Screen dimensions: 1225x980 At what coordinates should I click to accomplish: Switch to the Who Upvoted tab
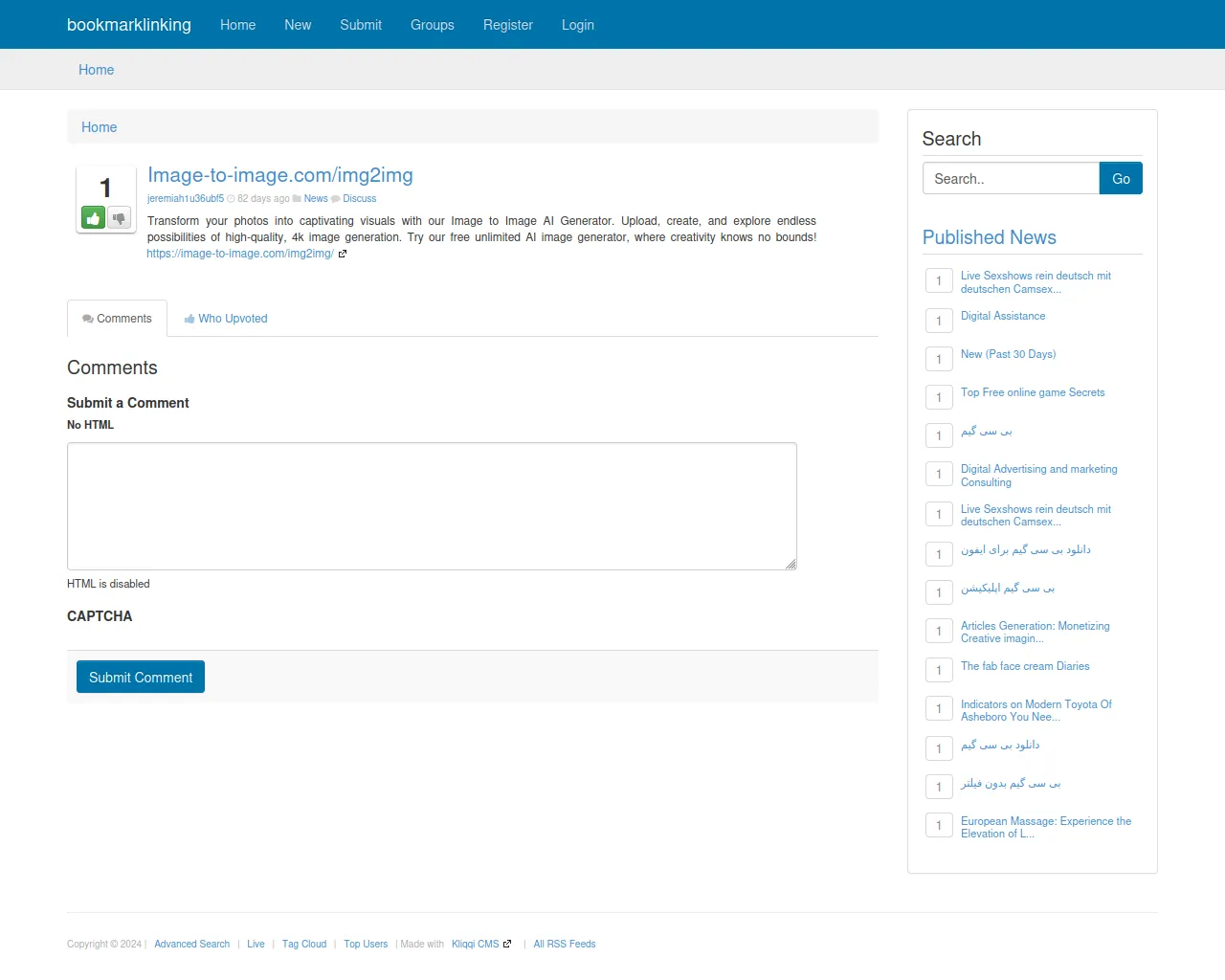[226, 319]
